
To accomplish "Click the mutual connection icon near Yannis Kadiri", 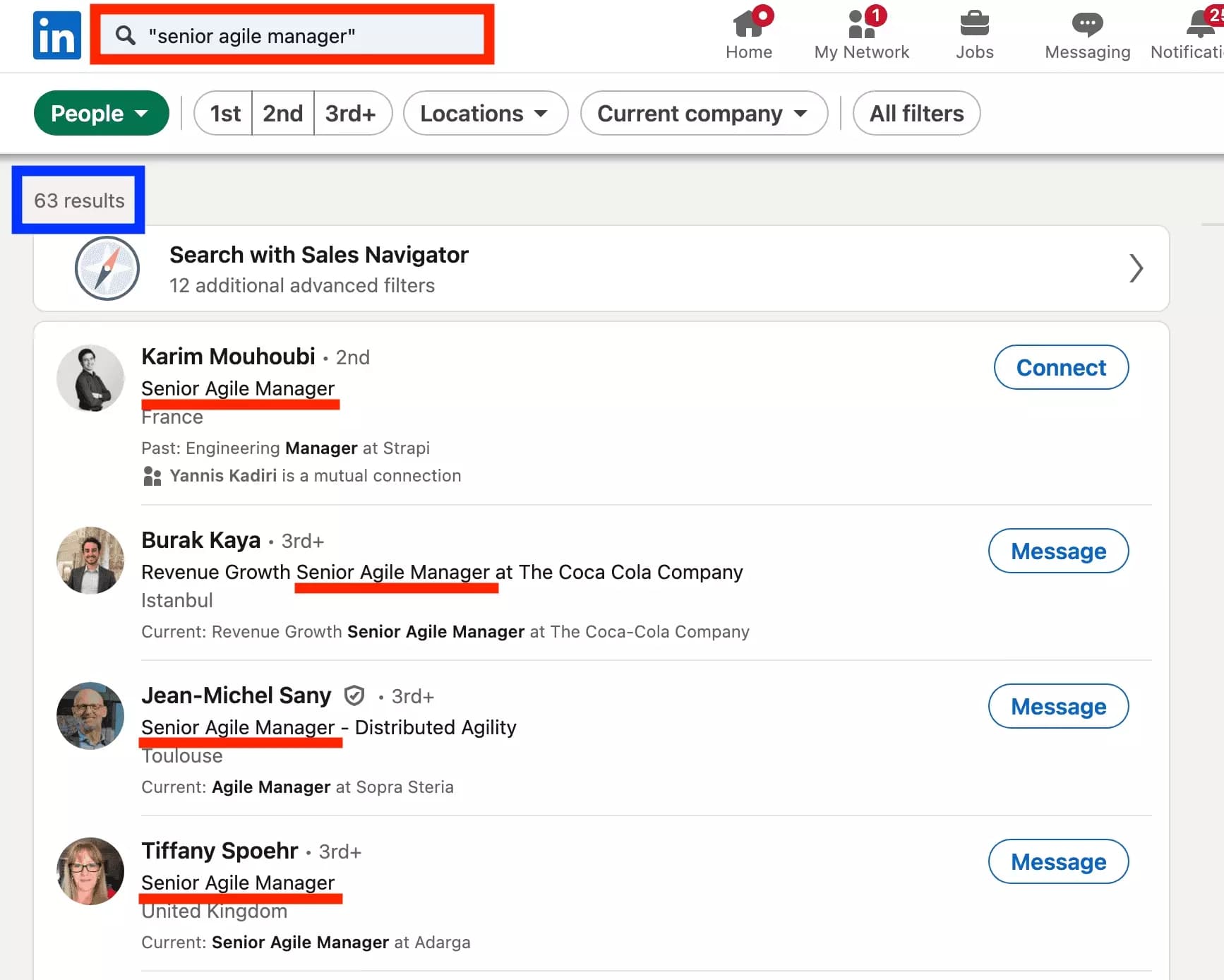I will pos(152,475).
